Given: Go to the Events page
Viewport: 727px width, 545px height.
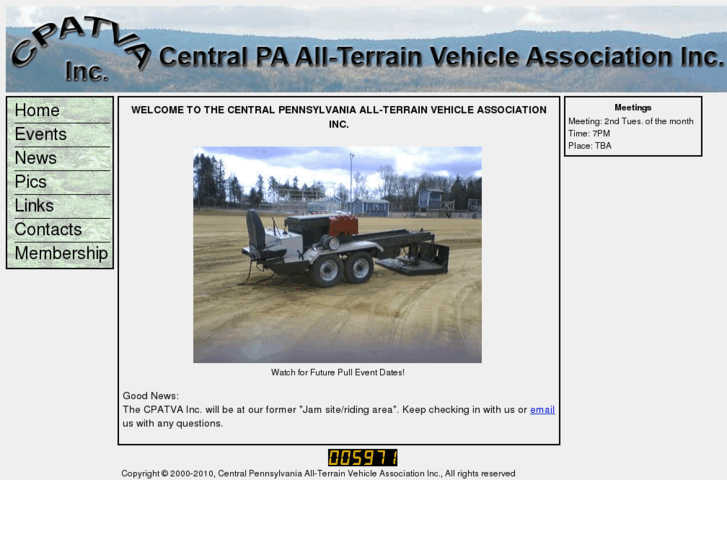Looking at the screenshot, I should pyautogui.click(x=41, y=134).
